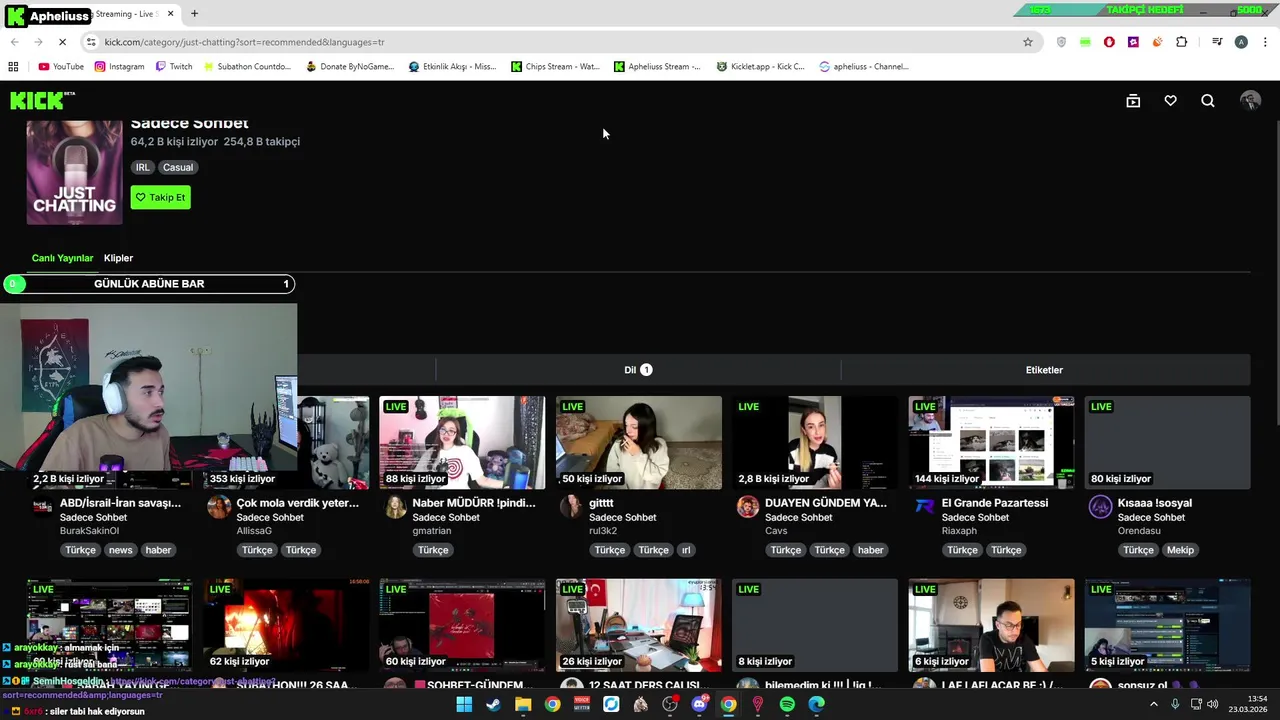The height and width of the screenshot is (720, 1280).
Task: Open the taskbar volume control
Action: click(1212, 704)
